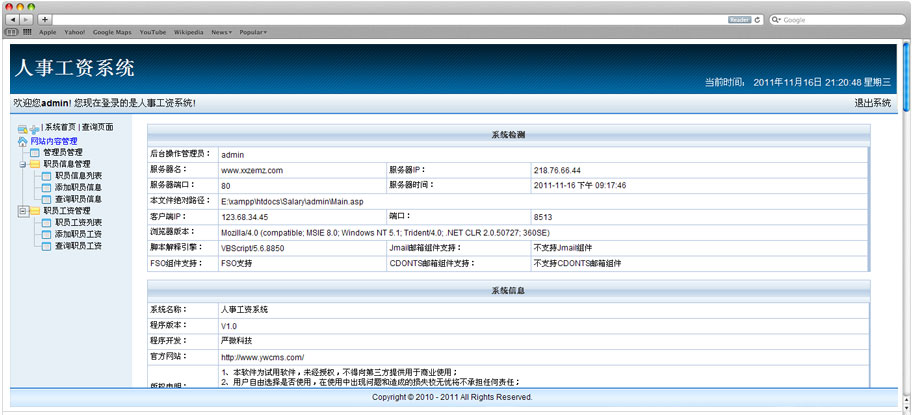Click the folder icon for 职员信息管理
Image resolution: width=914 pixels, height=415 pixels.
click(x=35, y=164)
